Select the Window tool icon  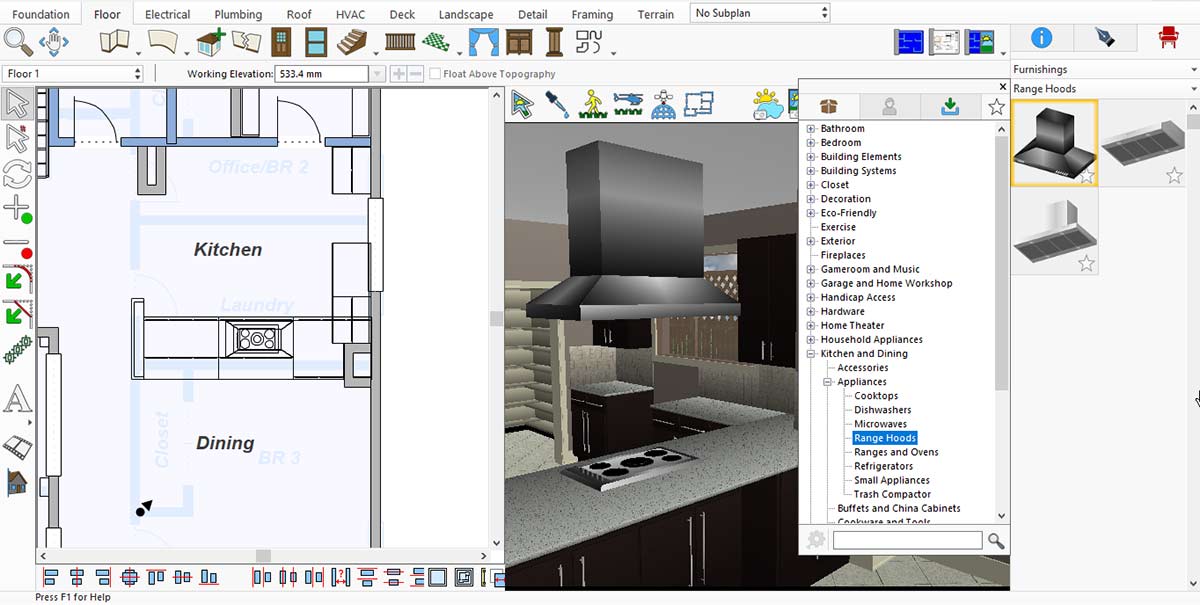[316, 43]
